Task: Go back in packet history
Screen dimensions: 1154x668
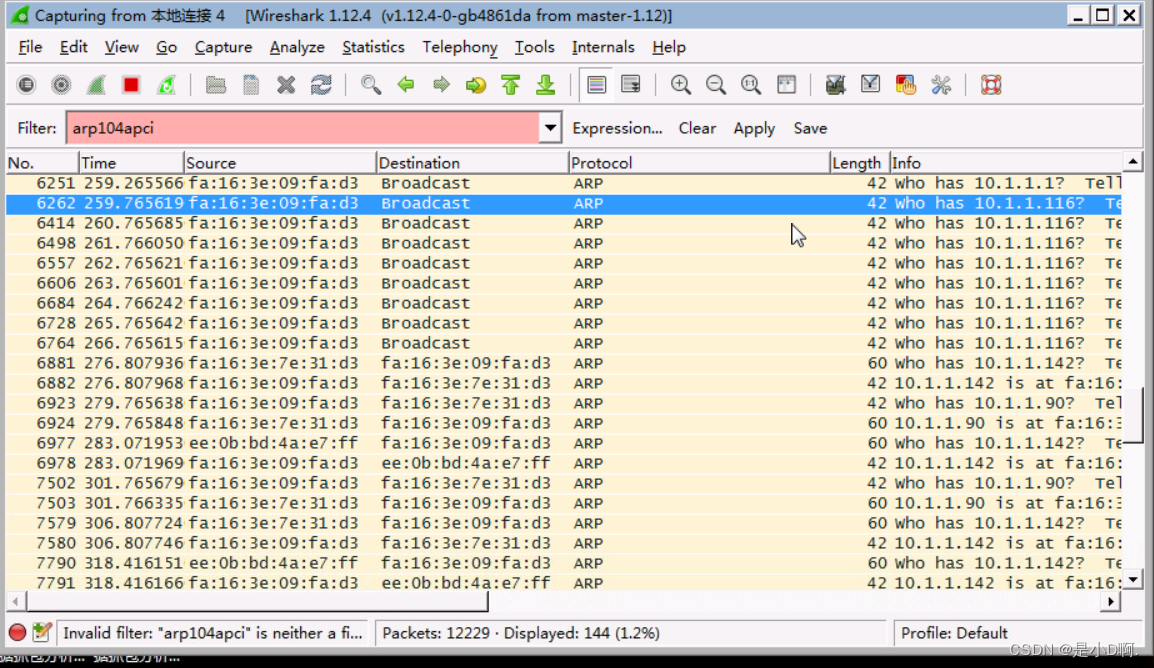Action: pyautogui.click(x=406, y=85)
